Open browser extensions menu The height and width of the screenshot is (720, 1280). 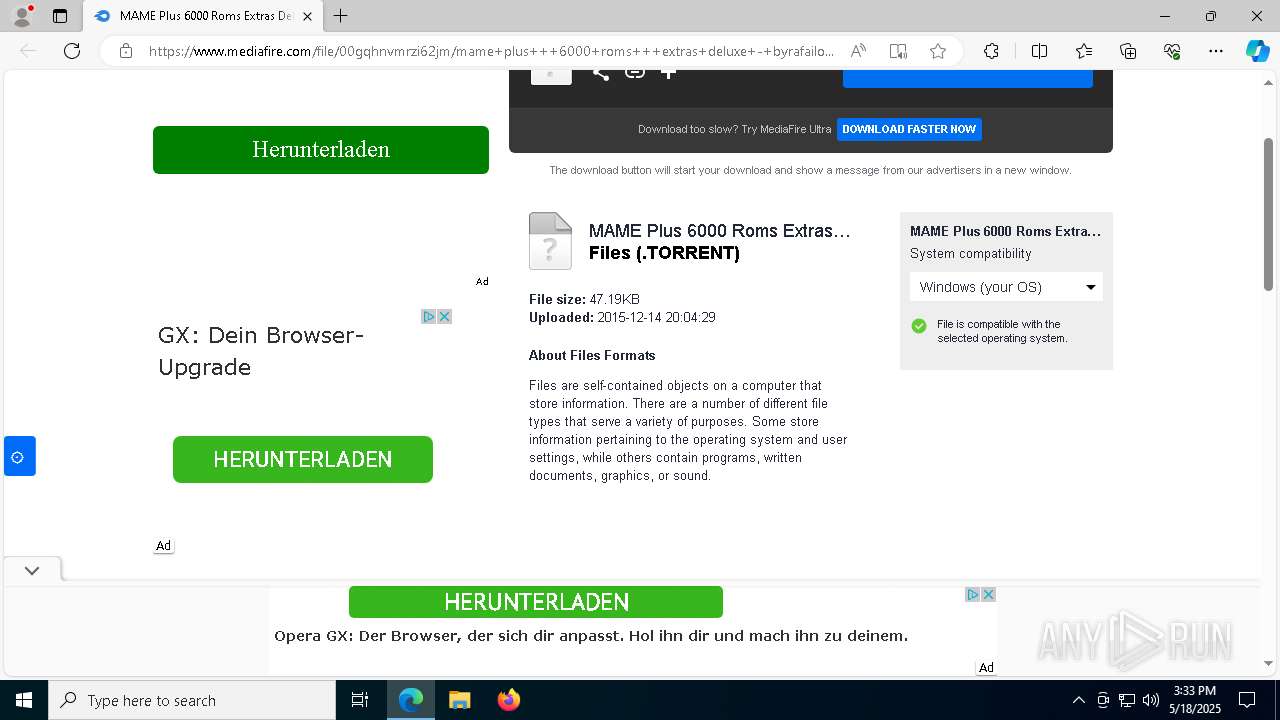(991, 51)
